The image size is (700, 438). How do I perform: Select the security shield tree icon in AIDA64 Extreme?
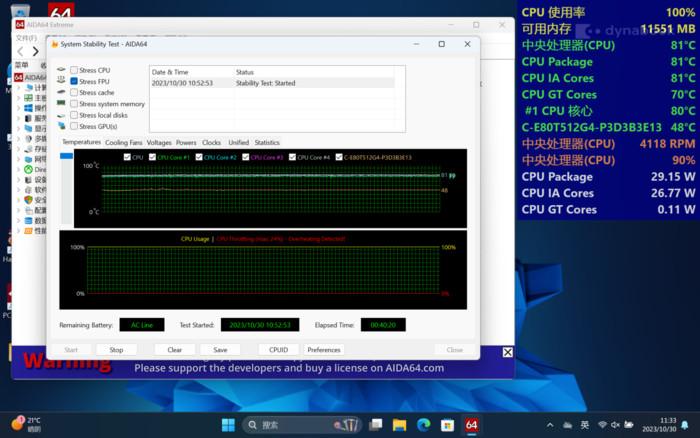coord(28,200)
